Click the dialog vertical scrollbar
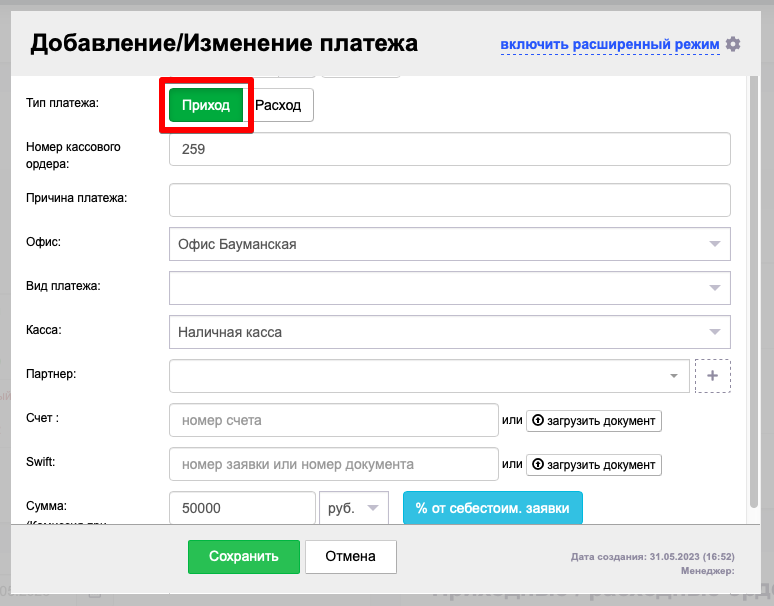This screenshot has width=774, height=606. [x=753, y=292]
